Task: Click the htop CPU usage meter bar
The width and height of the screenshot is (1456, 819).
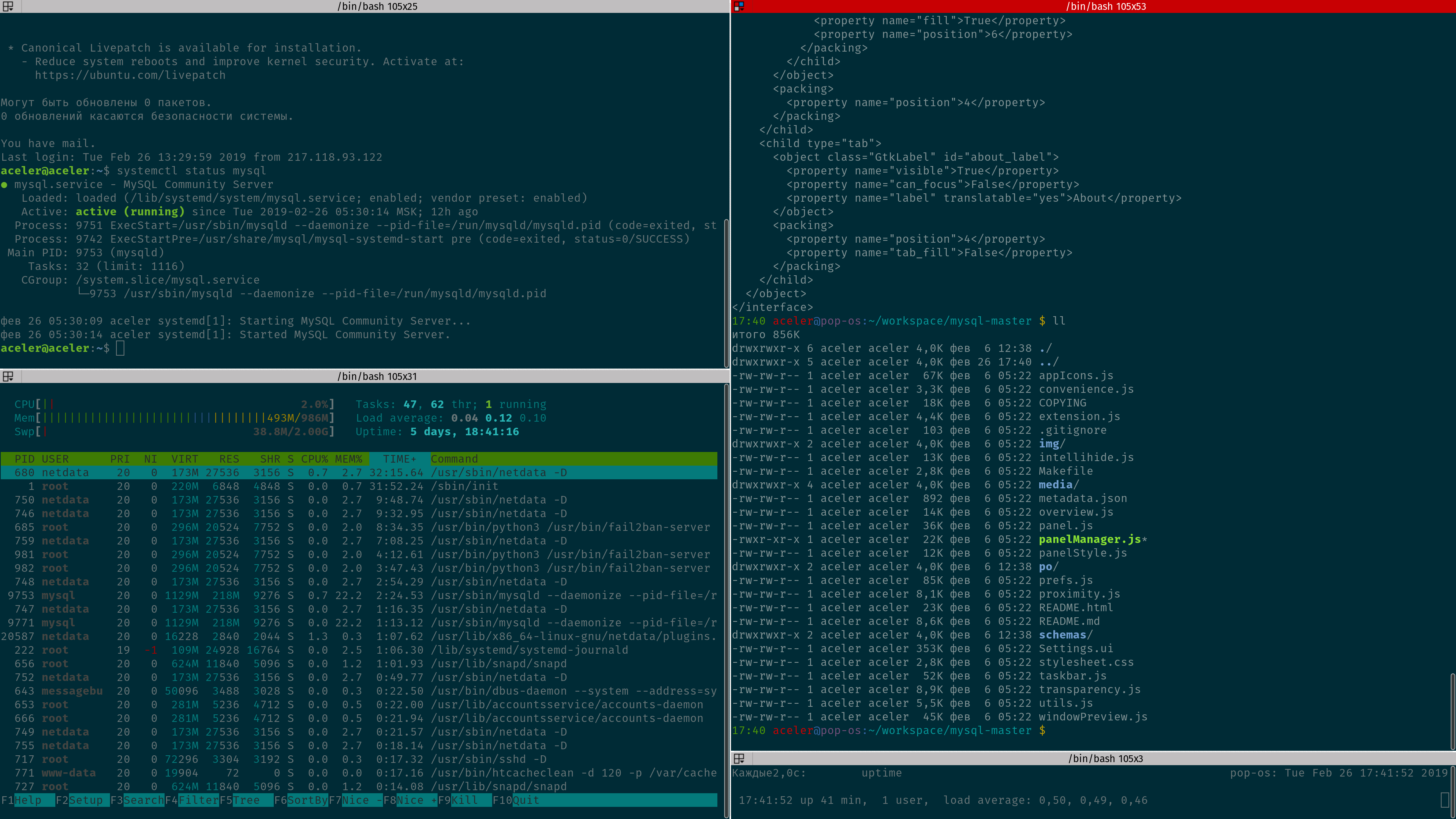Action: 175,405
